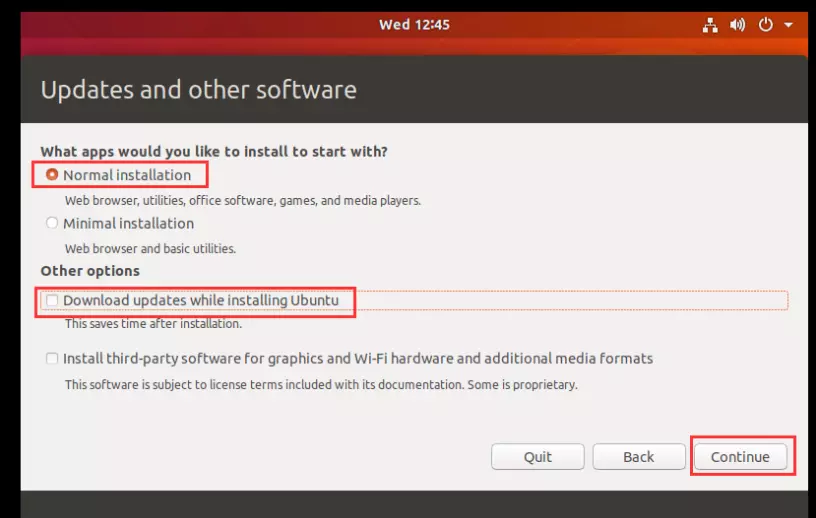This screenshot has height=518, width=816.
Task: Click text about software license terms
Action: click(x=321, y=384)
